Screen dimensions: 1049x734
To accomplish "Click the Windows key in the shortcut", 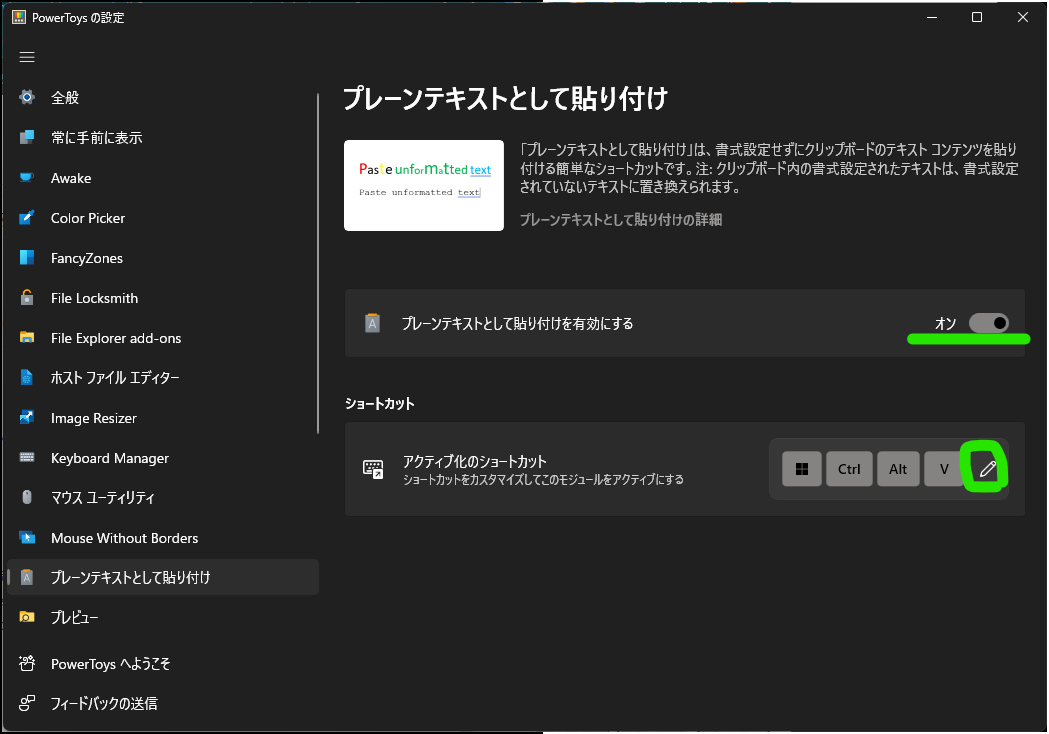I will tap(801, 469).
